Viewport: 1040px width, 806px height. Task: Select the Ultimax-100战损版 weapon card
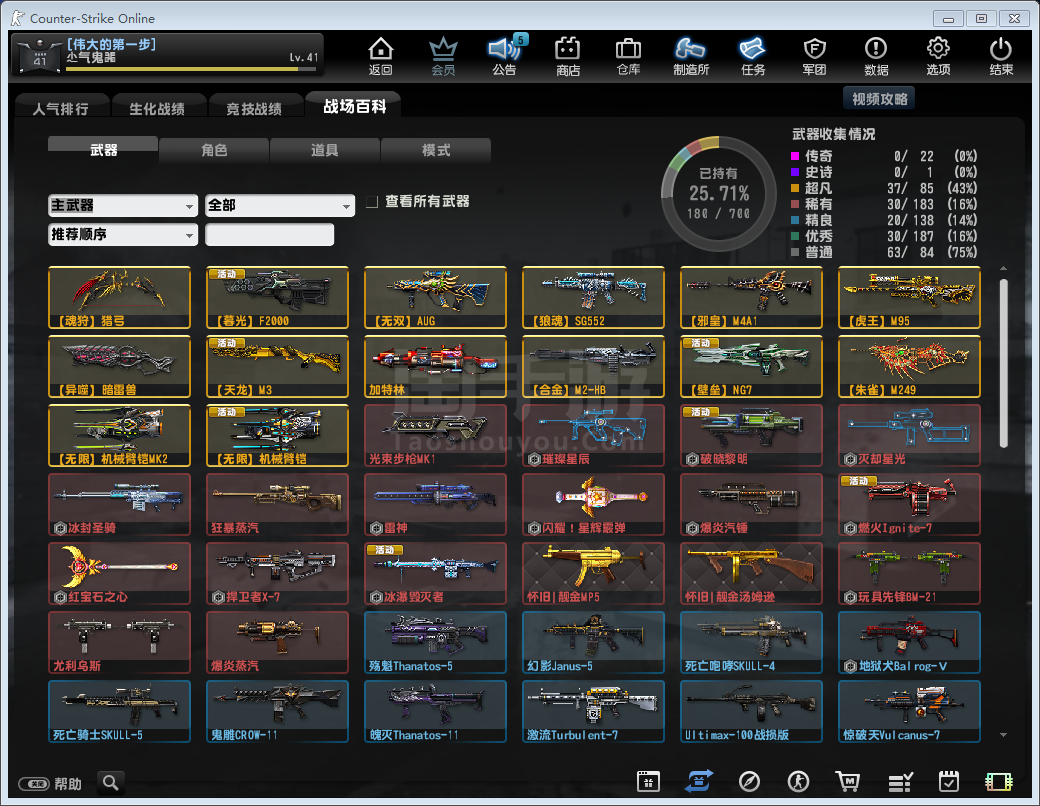click(751, 711)
